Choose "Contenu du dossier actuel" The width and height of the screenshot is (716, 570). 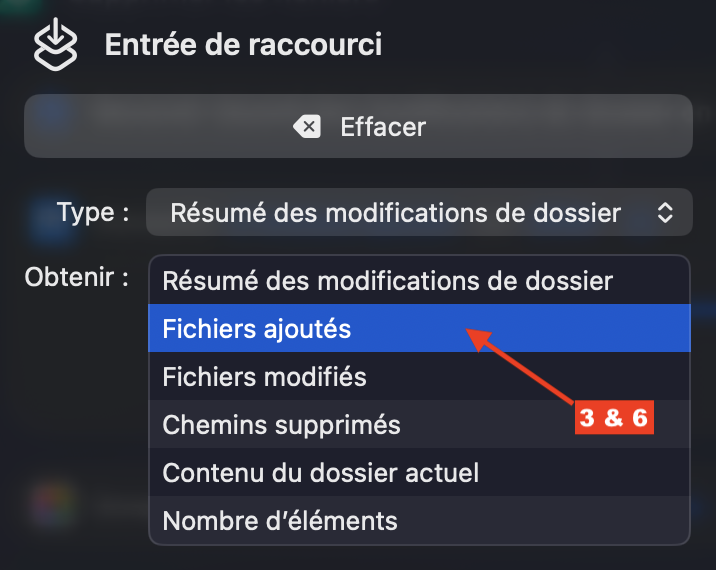[x=320, y=472]
